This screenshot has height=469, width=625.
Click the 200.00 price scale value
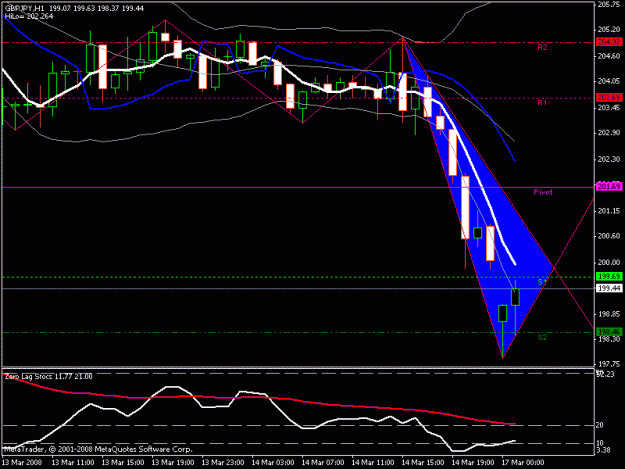tap(609, 262)
